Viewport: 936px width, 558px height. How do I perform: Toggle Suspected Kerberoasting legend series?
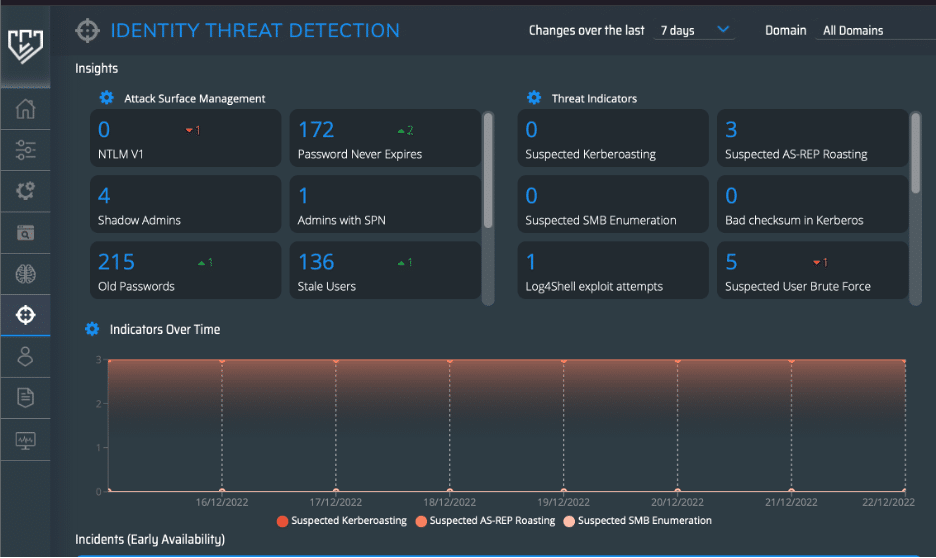click(342, 521)
